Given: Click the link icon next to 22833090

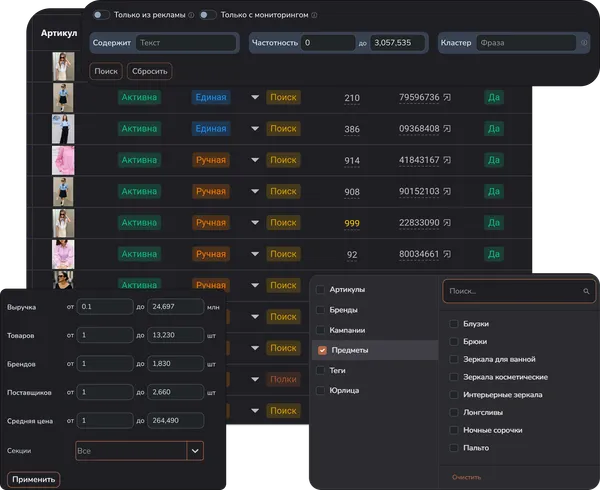Looking at the screenshot, I should pyautogui.click(x=447, y=222).
